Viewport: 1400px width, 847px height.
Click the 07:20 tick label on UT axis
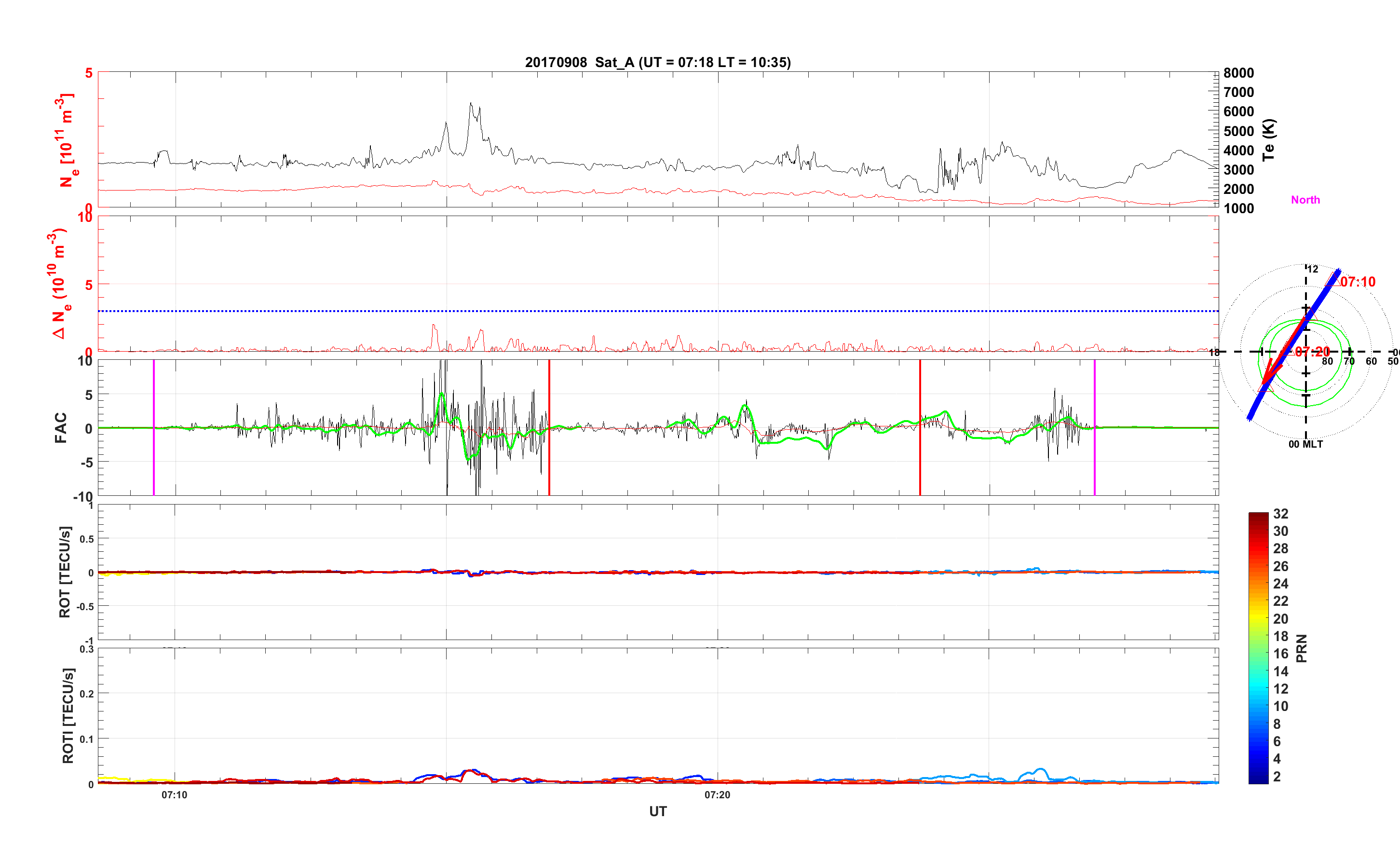tap(717, 795)
